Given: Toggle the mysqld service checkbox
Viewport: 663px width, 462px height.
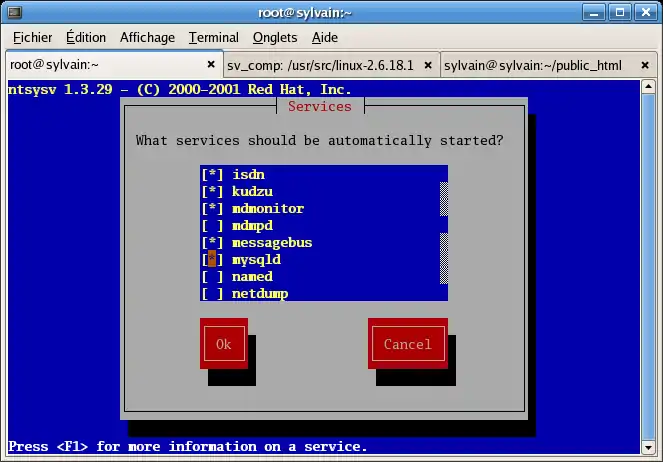Looking at the screenshot, I should coord(212,260).
